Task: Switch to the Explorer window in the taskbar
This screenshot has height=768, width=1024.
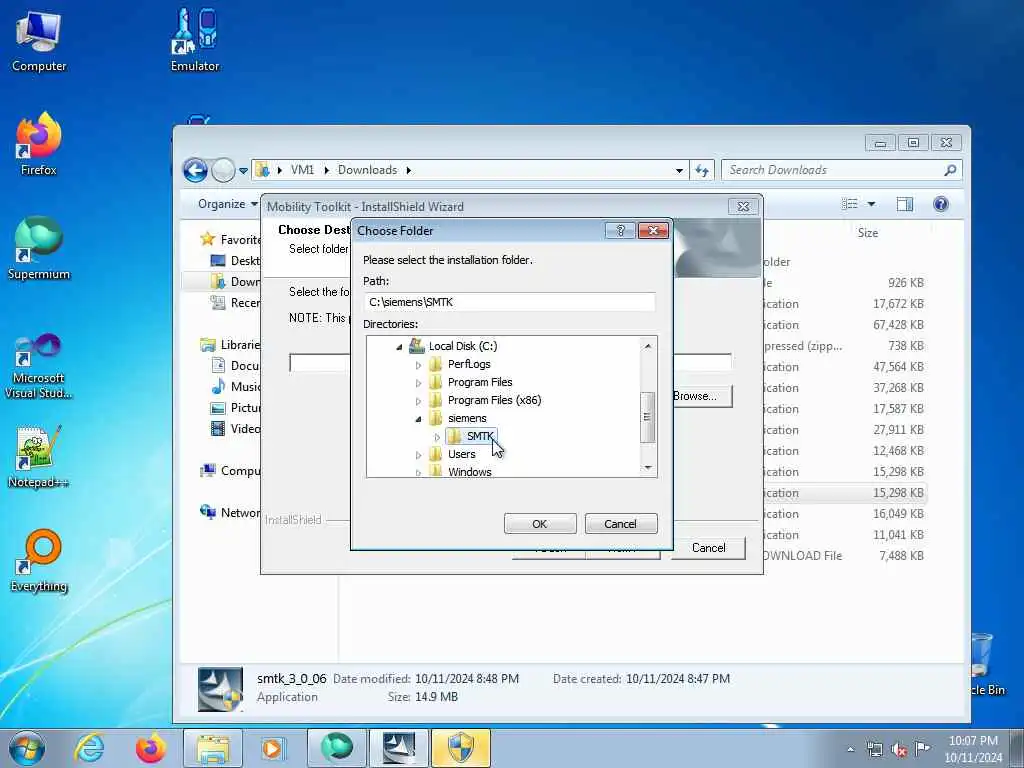Action: (x=213, y=748)
